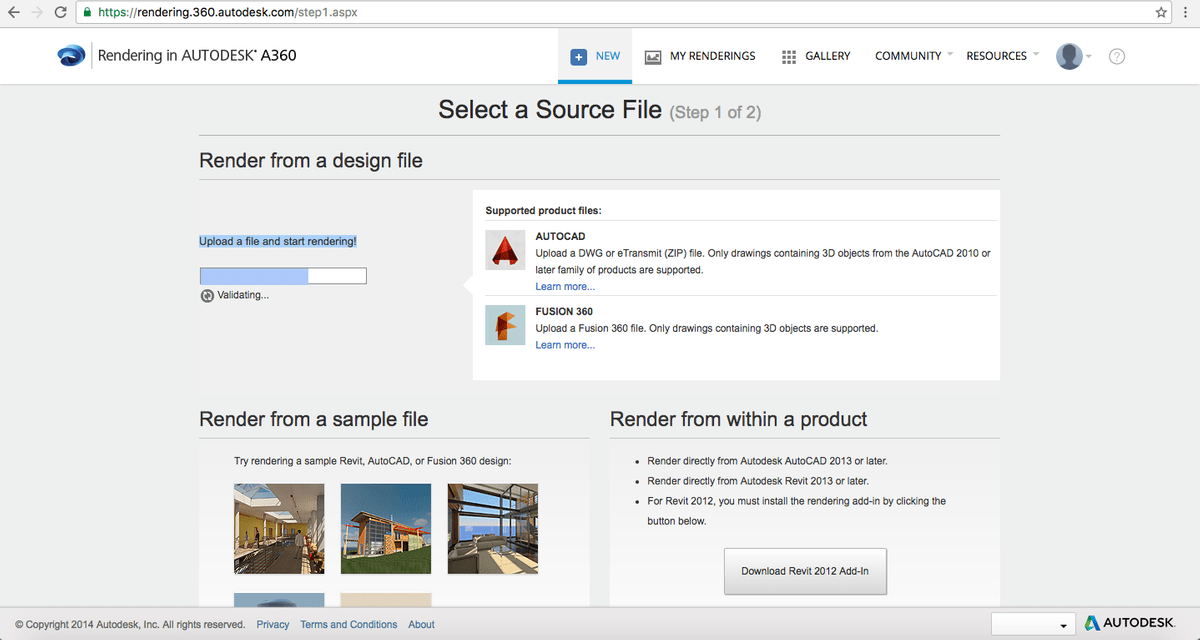Click the 'Render from a sample file' heading
1200x640 pixels.
314,420
